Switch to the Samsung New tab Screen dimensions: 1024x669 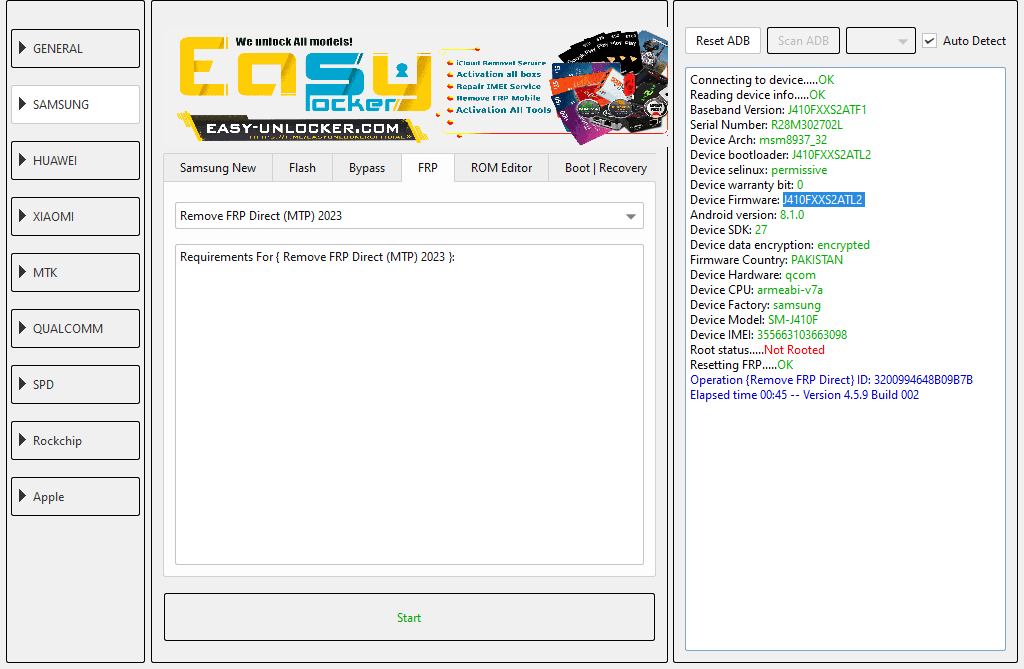tap(218, 168)
